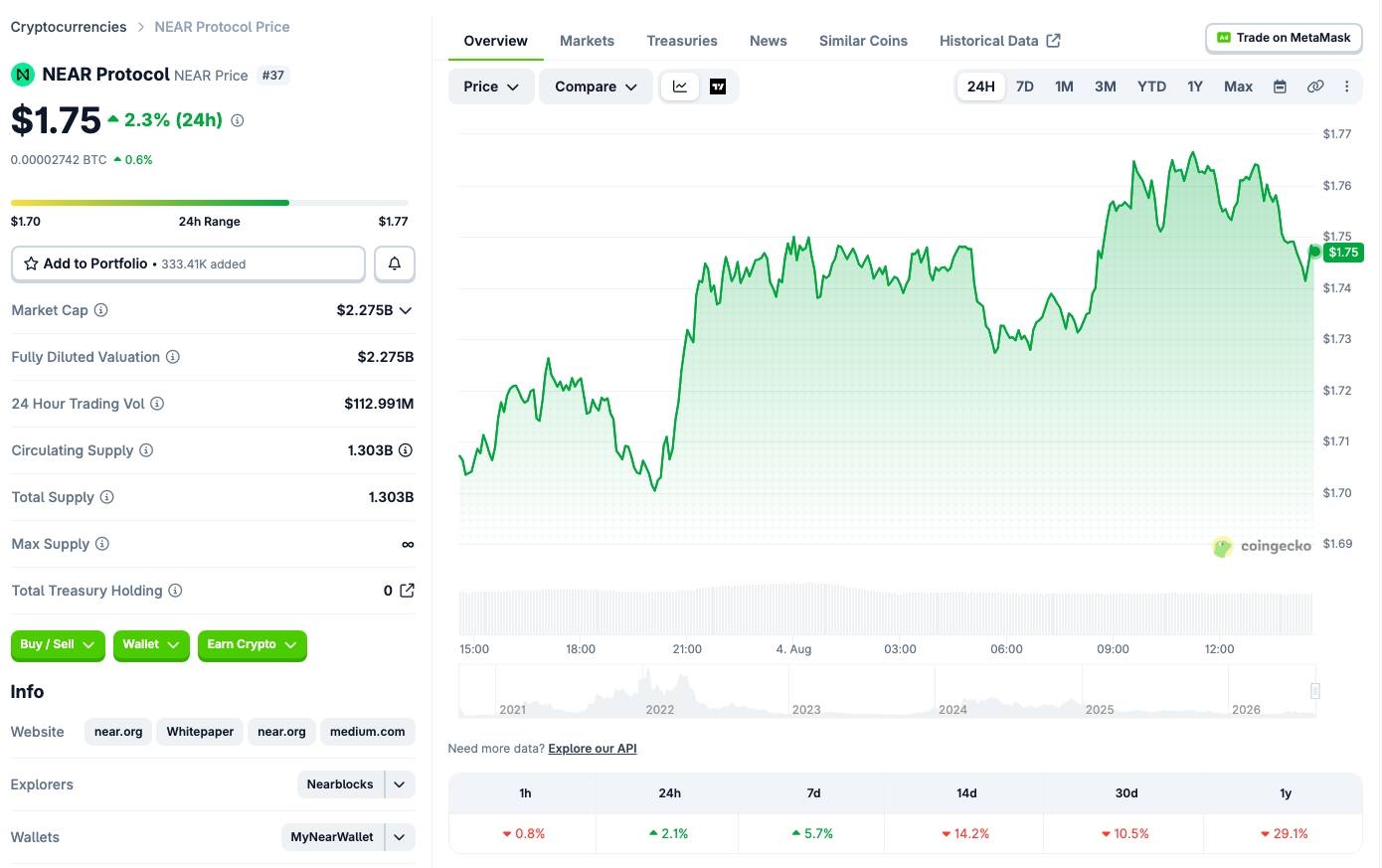Open the chart options three-dot menu
Screen dimensions: 1382x868
tap(1347, 87)
